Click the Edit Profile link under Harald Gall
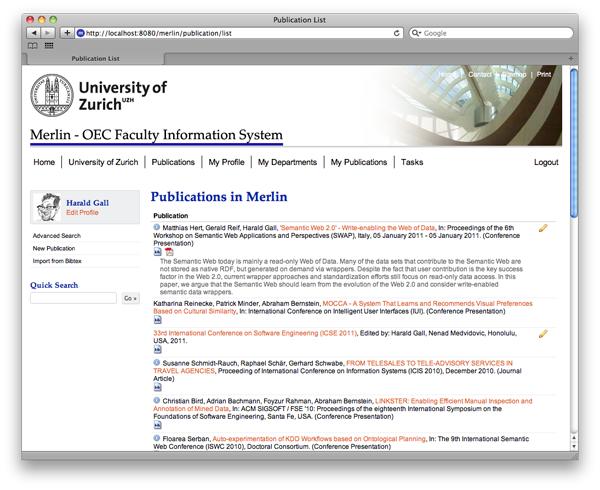This screenshot has width=600, height=490. tap(82, 213)
